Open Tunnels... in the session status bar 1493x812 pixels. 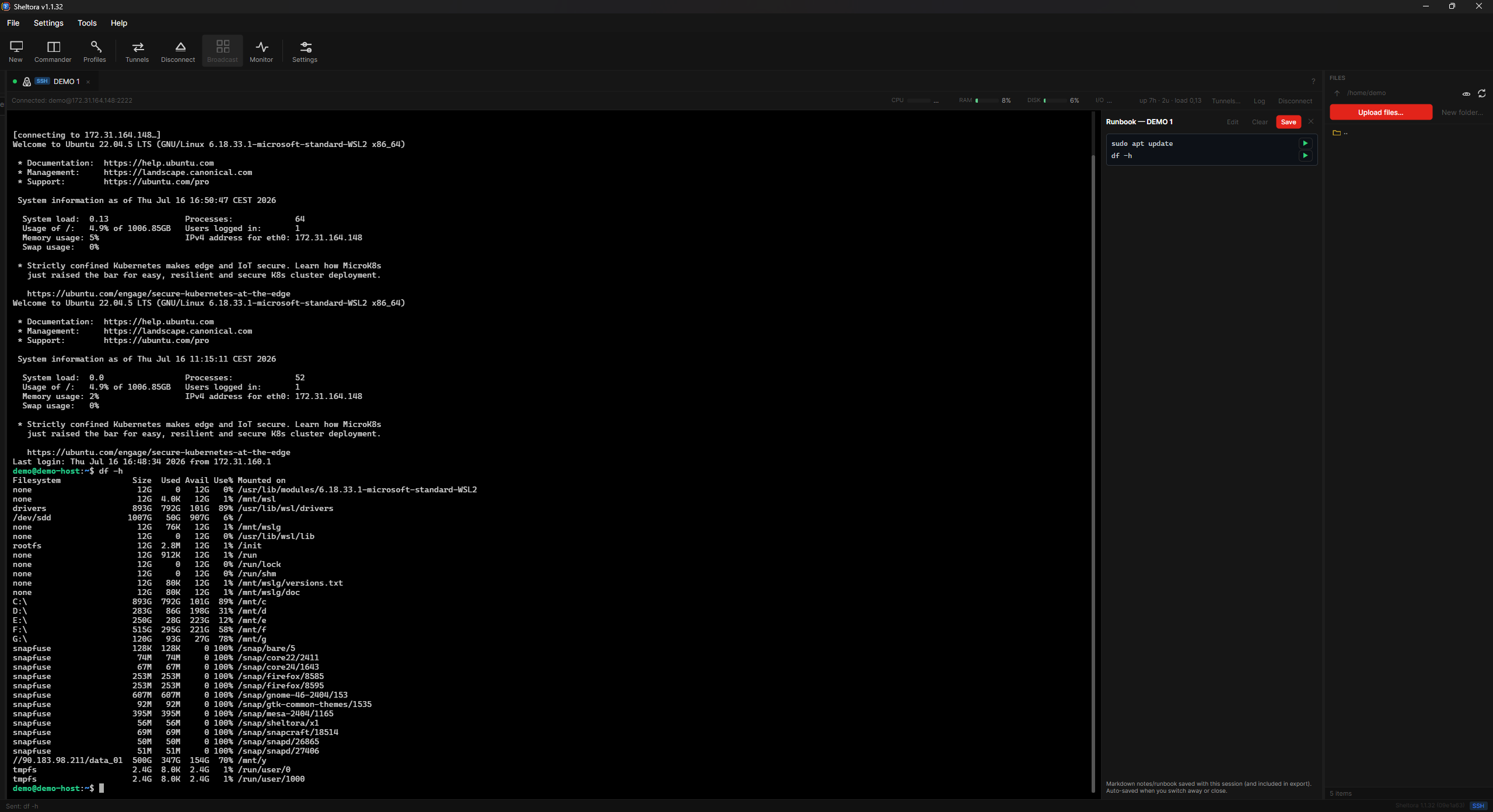(x=1226, y=101)
